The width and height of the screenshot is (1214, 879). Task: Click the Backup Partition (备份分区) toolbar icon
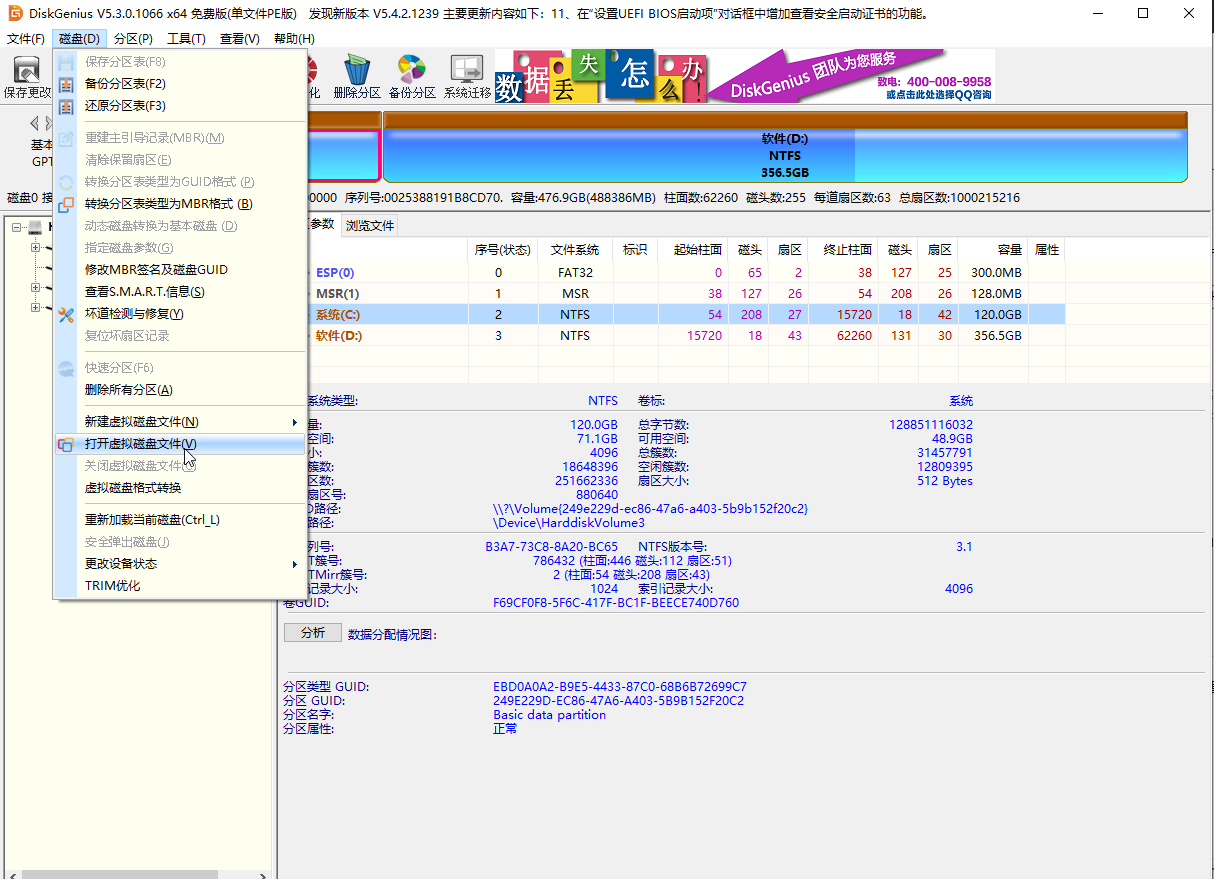[x=412, y=78]
